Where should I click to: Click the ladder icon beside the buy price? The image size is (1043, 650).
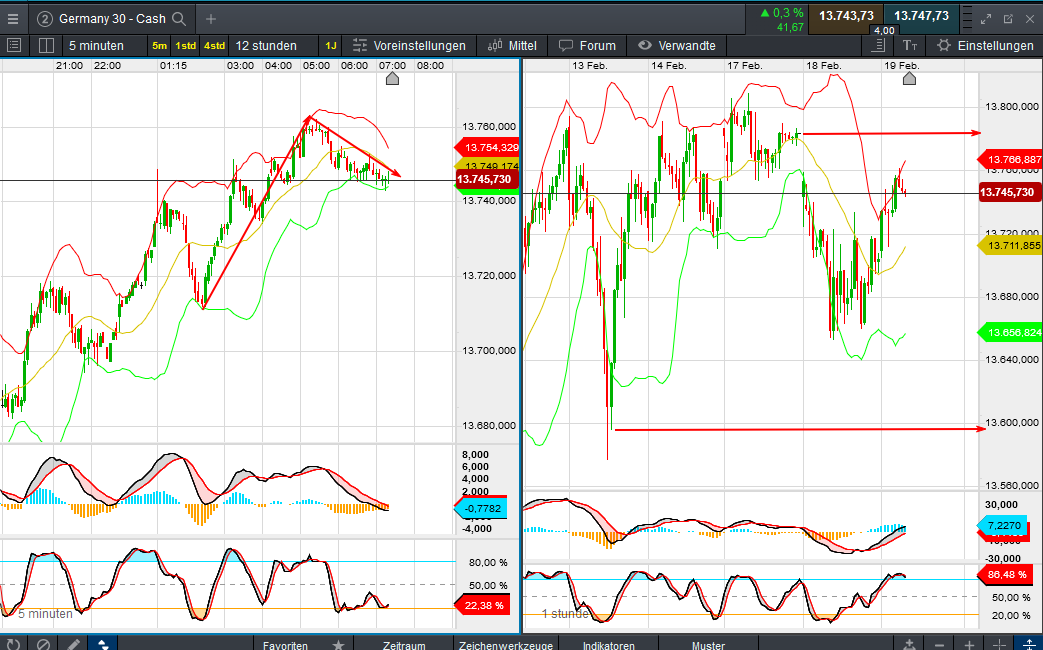click(x=967, y=19)
